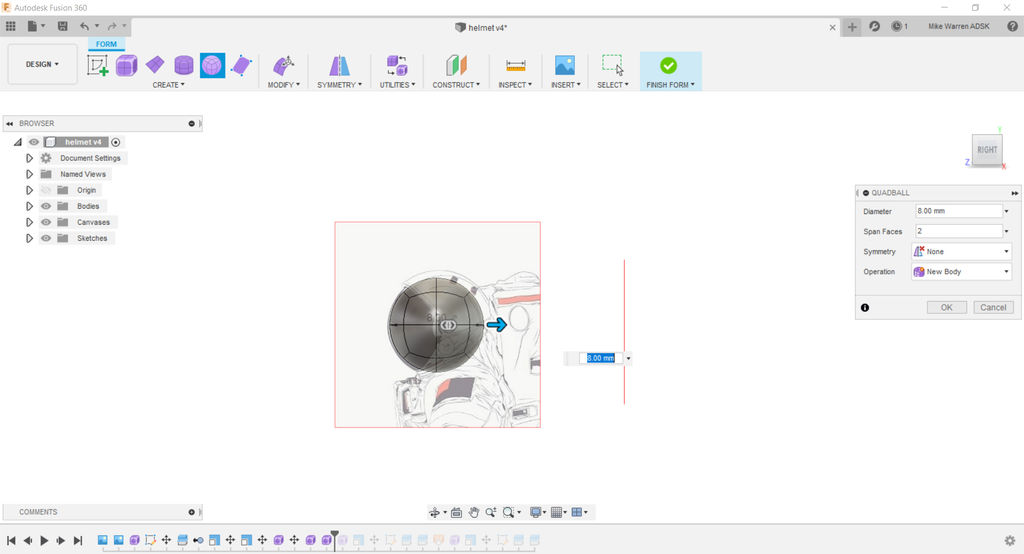Switch to the FORM tab
Screen dimensions: 1024x554
tap(106, 44)
